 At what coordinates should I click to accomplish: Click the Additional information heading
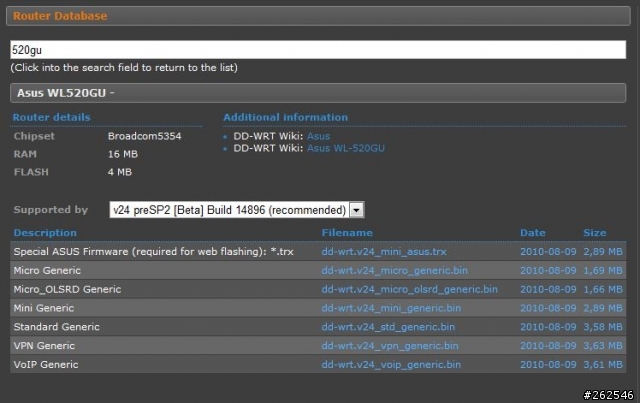point(286,117)
